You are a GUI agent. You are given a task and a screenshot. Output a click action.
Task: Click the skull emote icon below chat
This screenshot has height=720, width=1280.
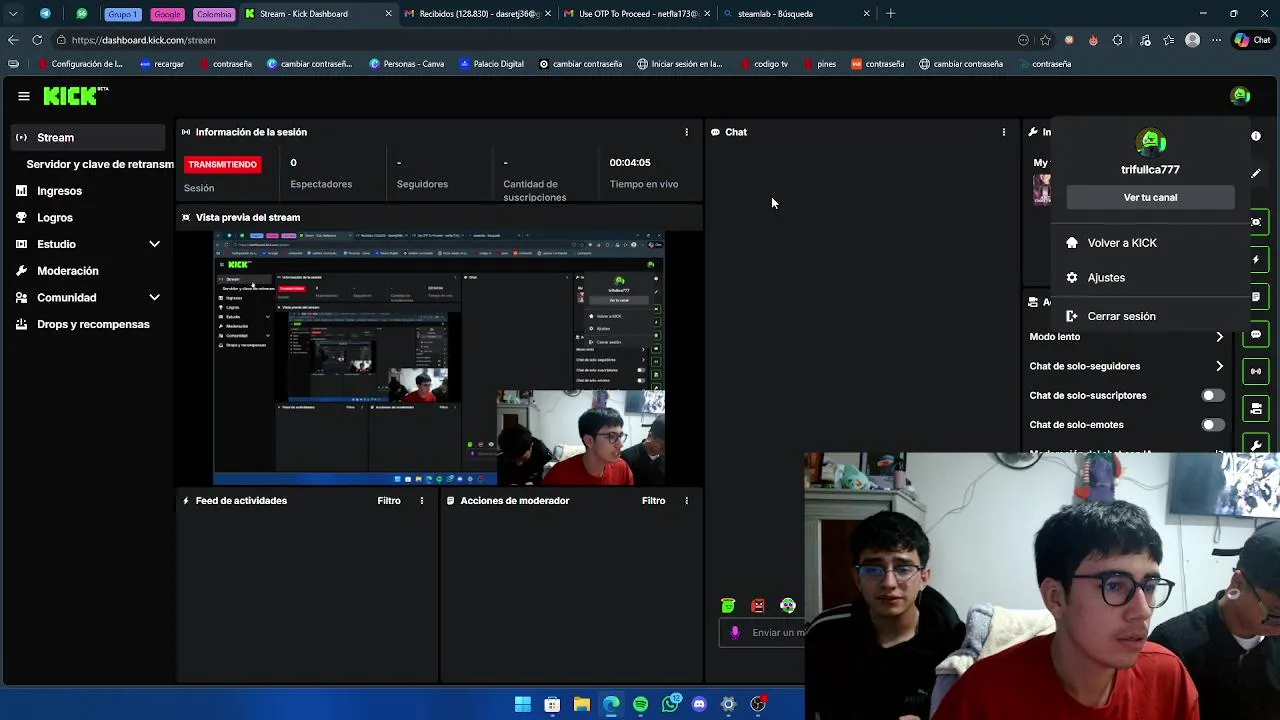(x=788, y=605)
